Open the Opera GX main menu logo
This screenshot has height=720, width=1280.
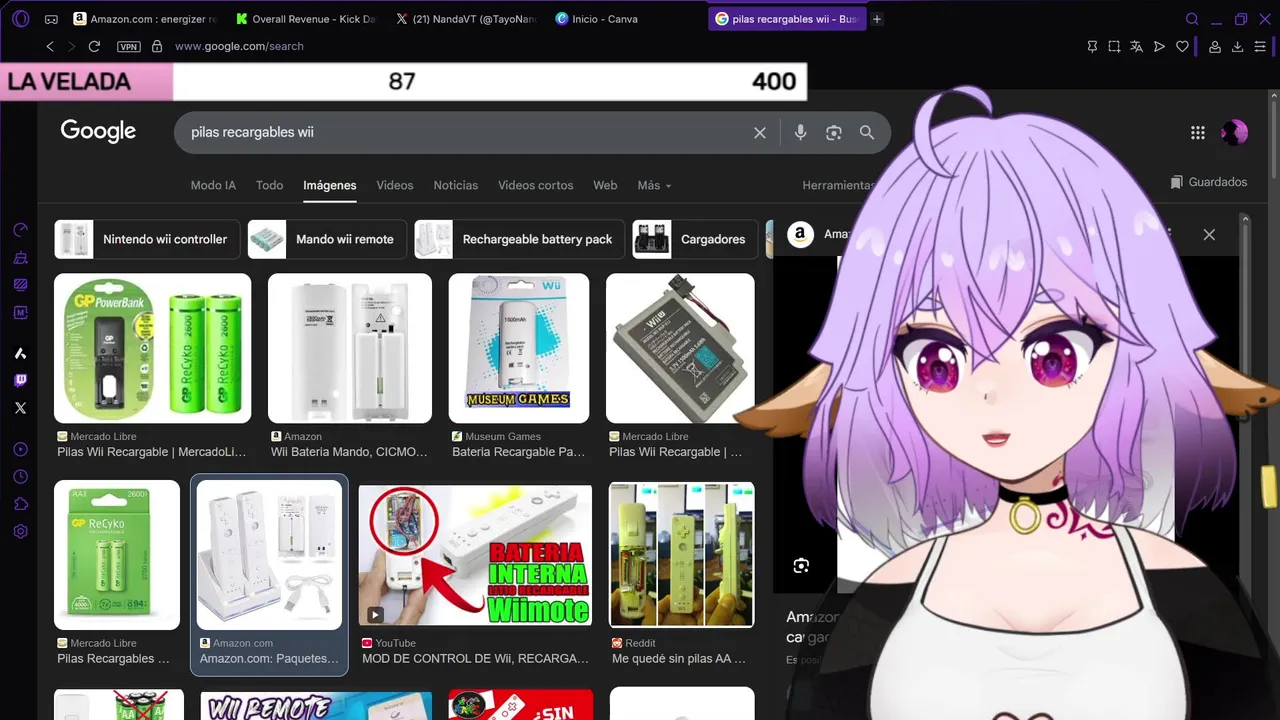tap(20, 19)
